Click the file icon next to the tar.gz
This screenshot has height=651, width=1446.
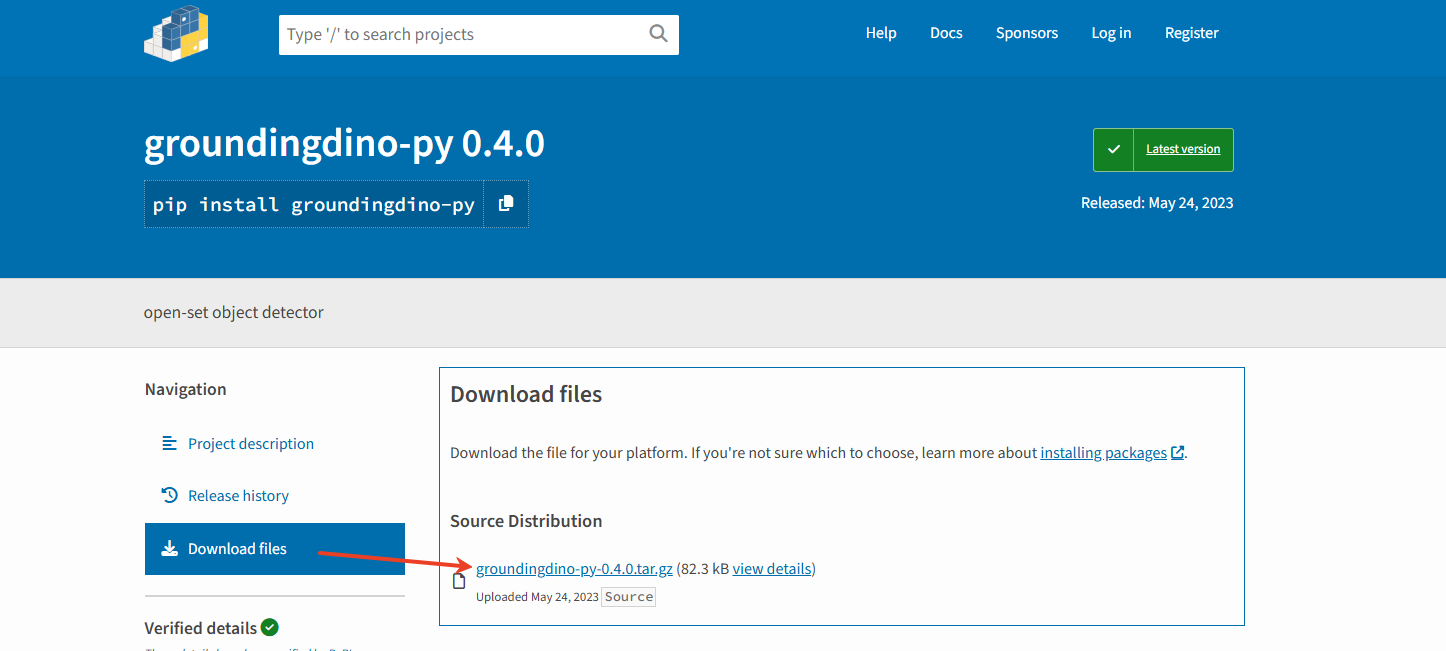459,579
